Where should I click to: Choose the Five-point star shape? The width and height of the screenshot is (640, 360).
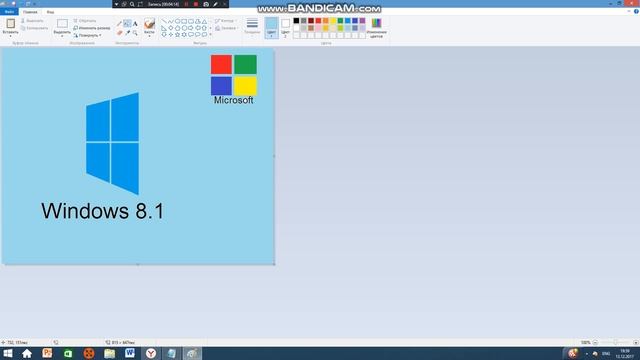coord(178,35)
